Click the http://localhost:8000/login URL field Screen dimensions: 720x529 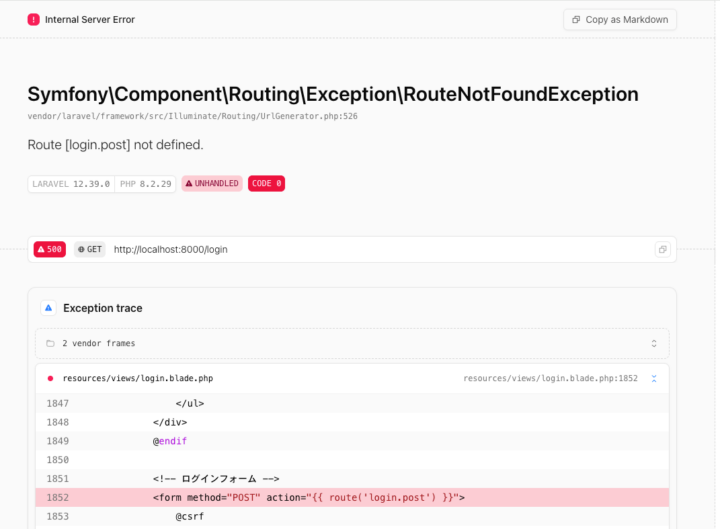(170, 249)
